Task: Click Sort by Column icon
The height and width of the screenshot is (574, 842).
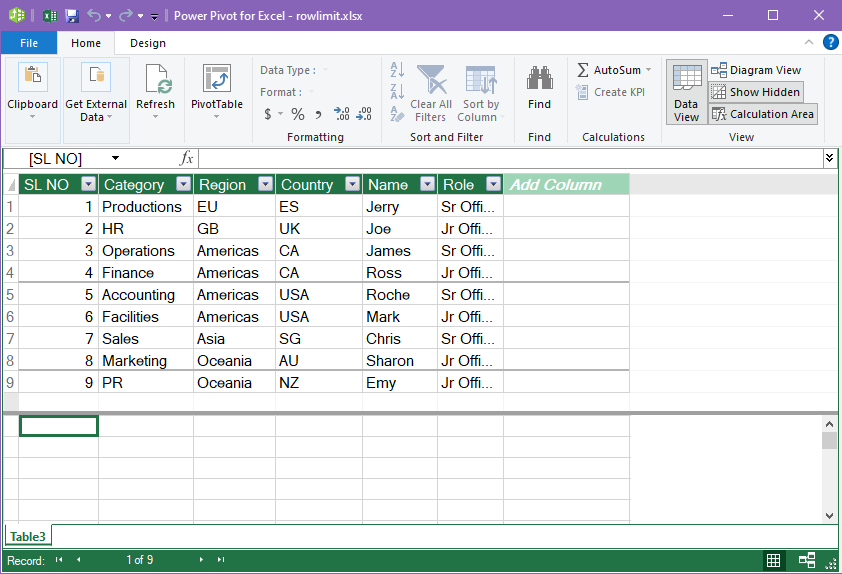Action: [481, 79]
